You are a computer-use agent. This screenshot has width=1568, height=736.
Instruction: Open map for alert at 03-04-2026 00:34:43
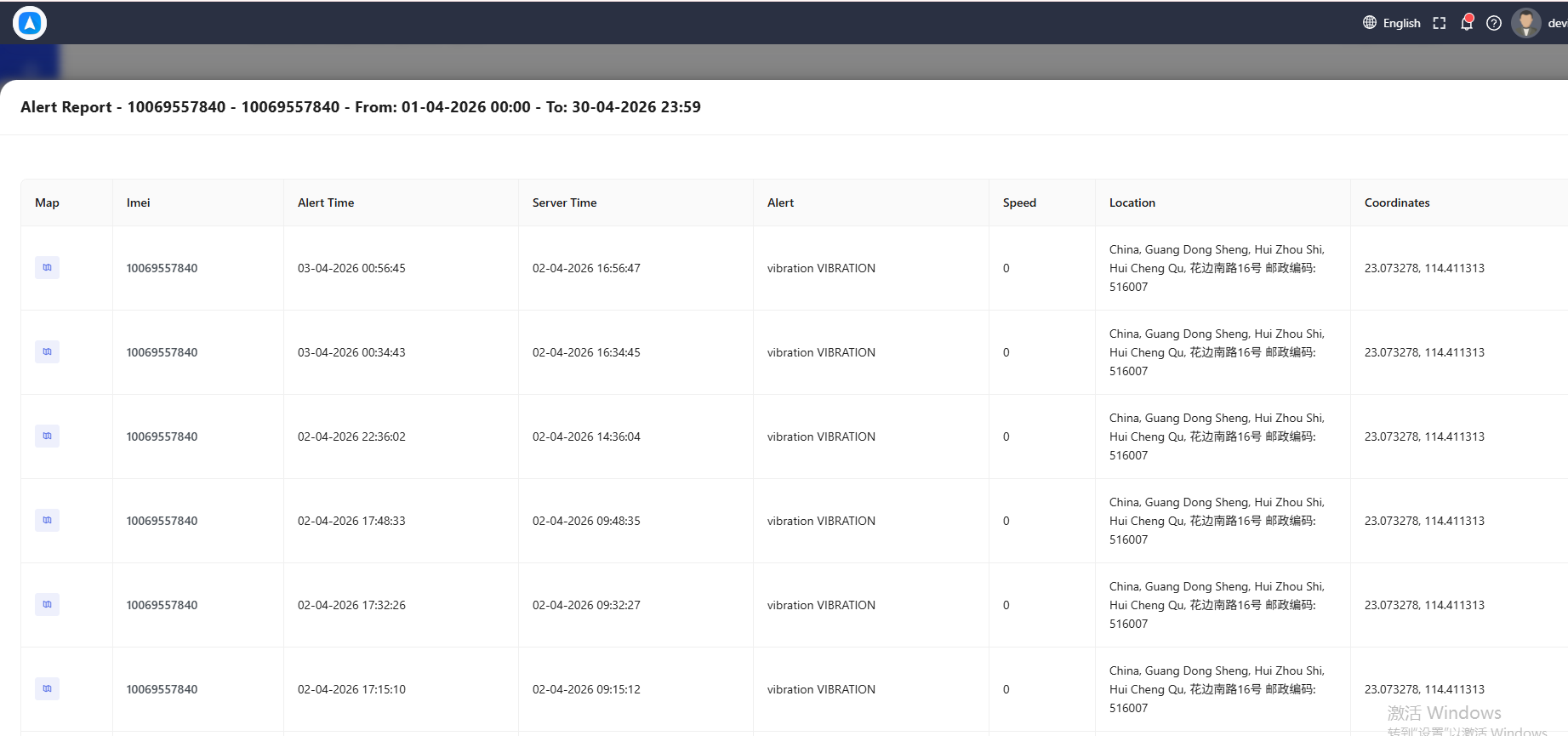(47, 351)
